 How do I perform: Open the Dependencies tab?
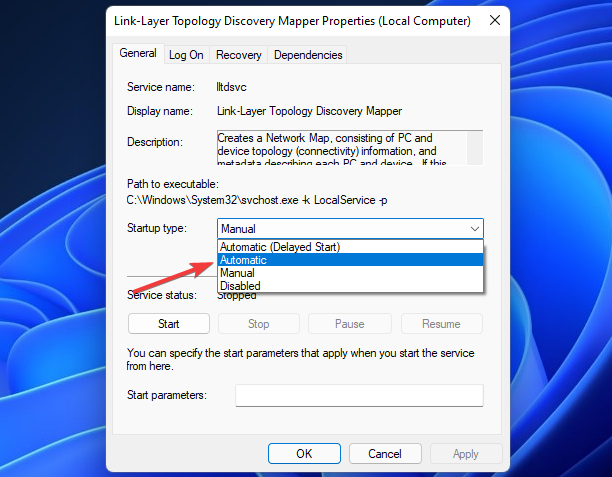[308, 55]
